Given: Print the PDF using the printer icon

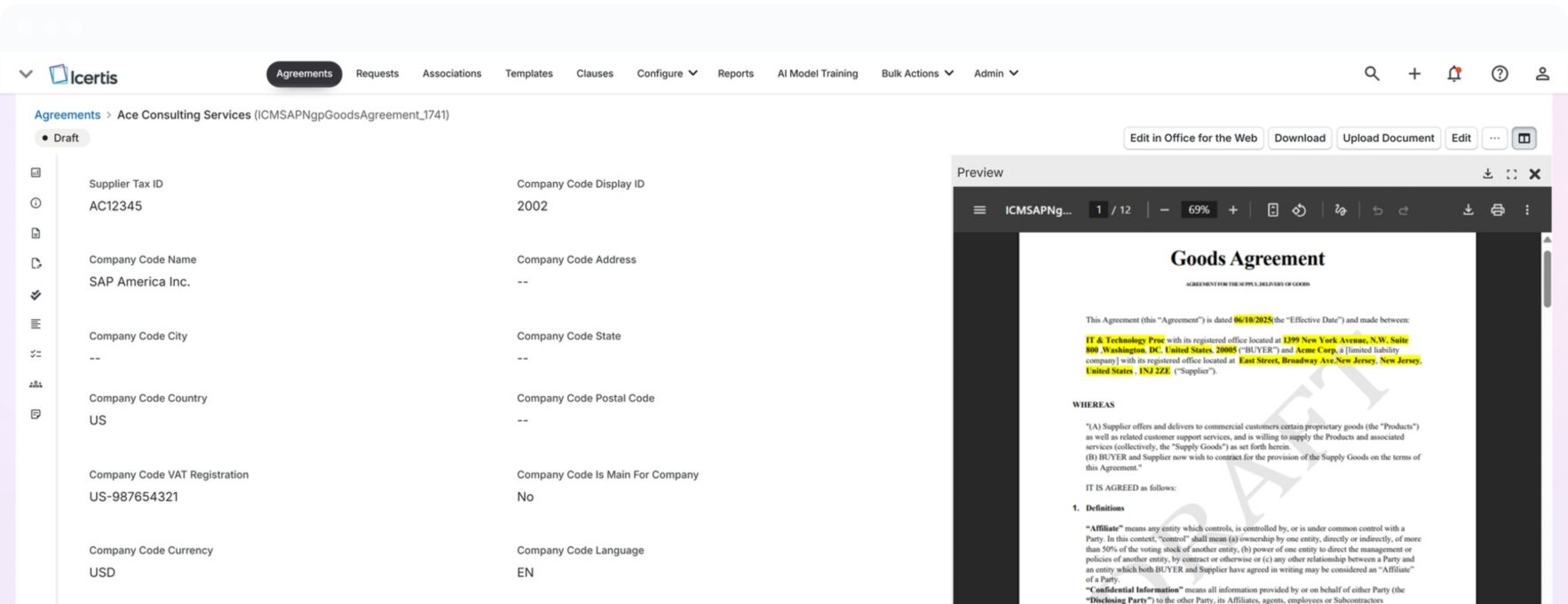Looking at the screenshot, I should [1498, 211].
